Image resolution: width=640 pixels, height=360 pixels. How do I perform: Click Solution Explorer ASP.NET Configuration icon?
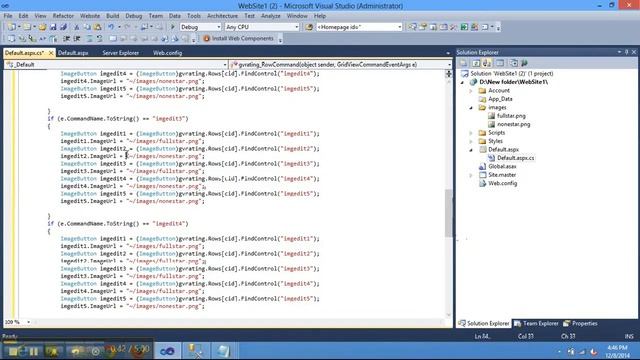(x=525, y=63)
